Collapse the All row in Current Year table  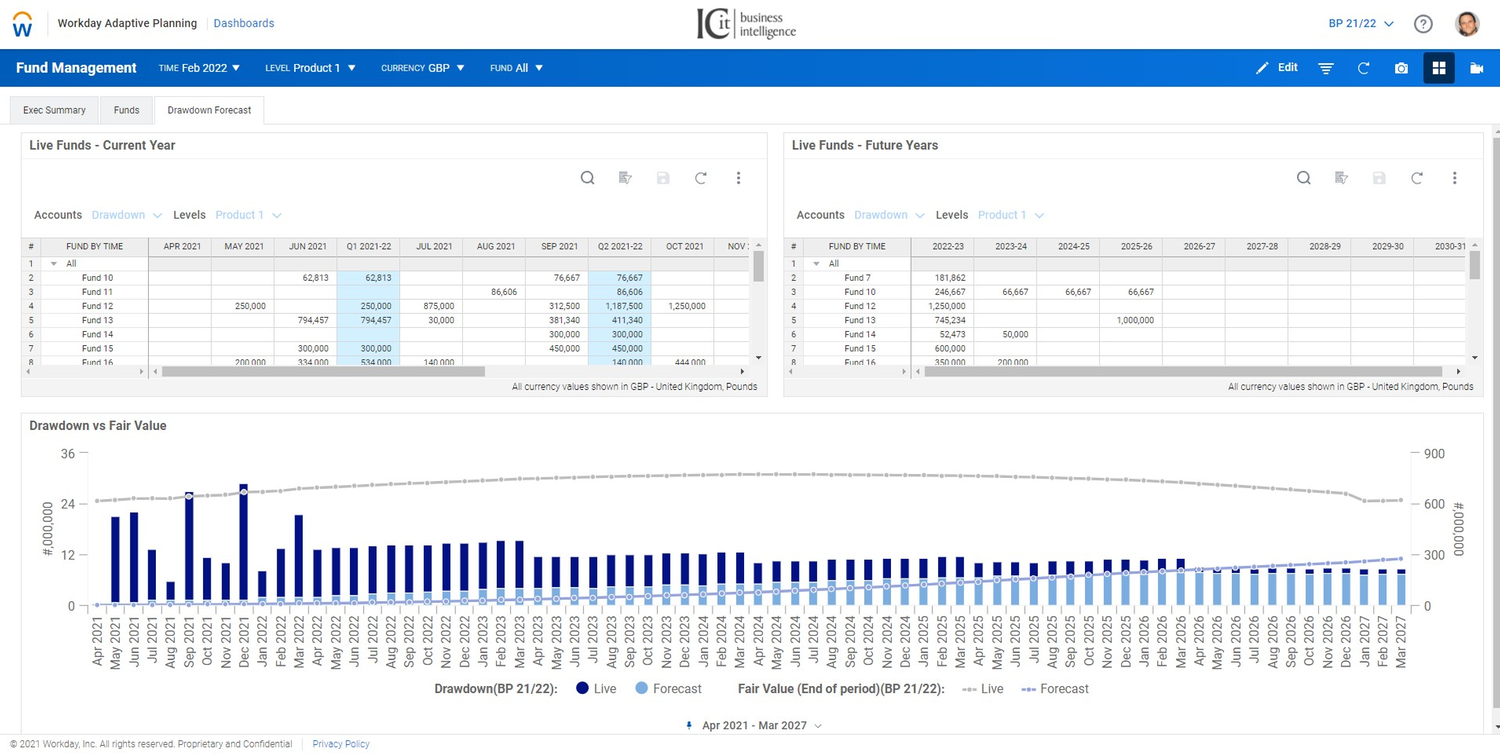point(55,262)
